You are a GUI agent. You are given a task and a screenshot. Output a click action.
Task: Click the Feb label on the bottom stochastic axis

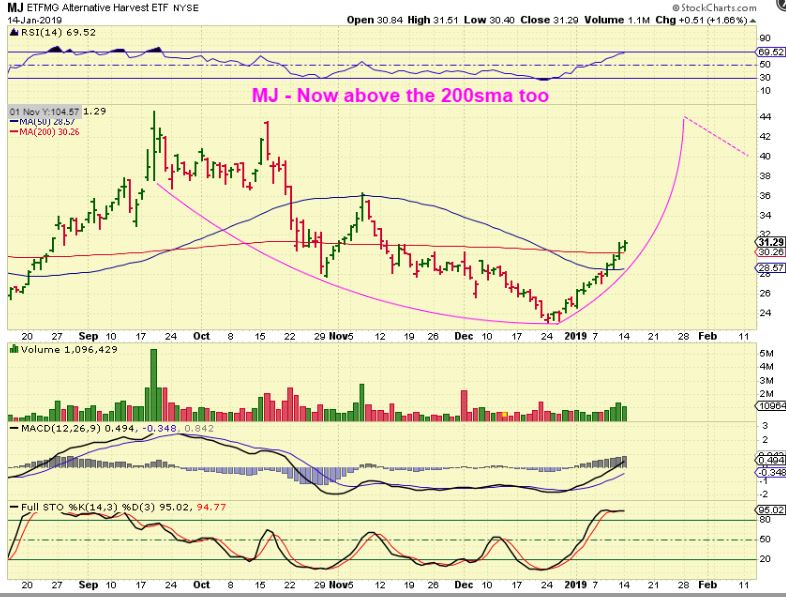(x=707, y=584)
